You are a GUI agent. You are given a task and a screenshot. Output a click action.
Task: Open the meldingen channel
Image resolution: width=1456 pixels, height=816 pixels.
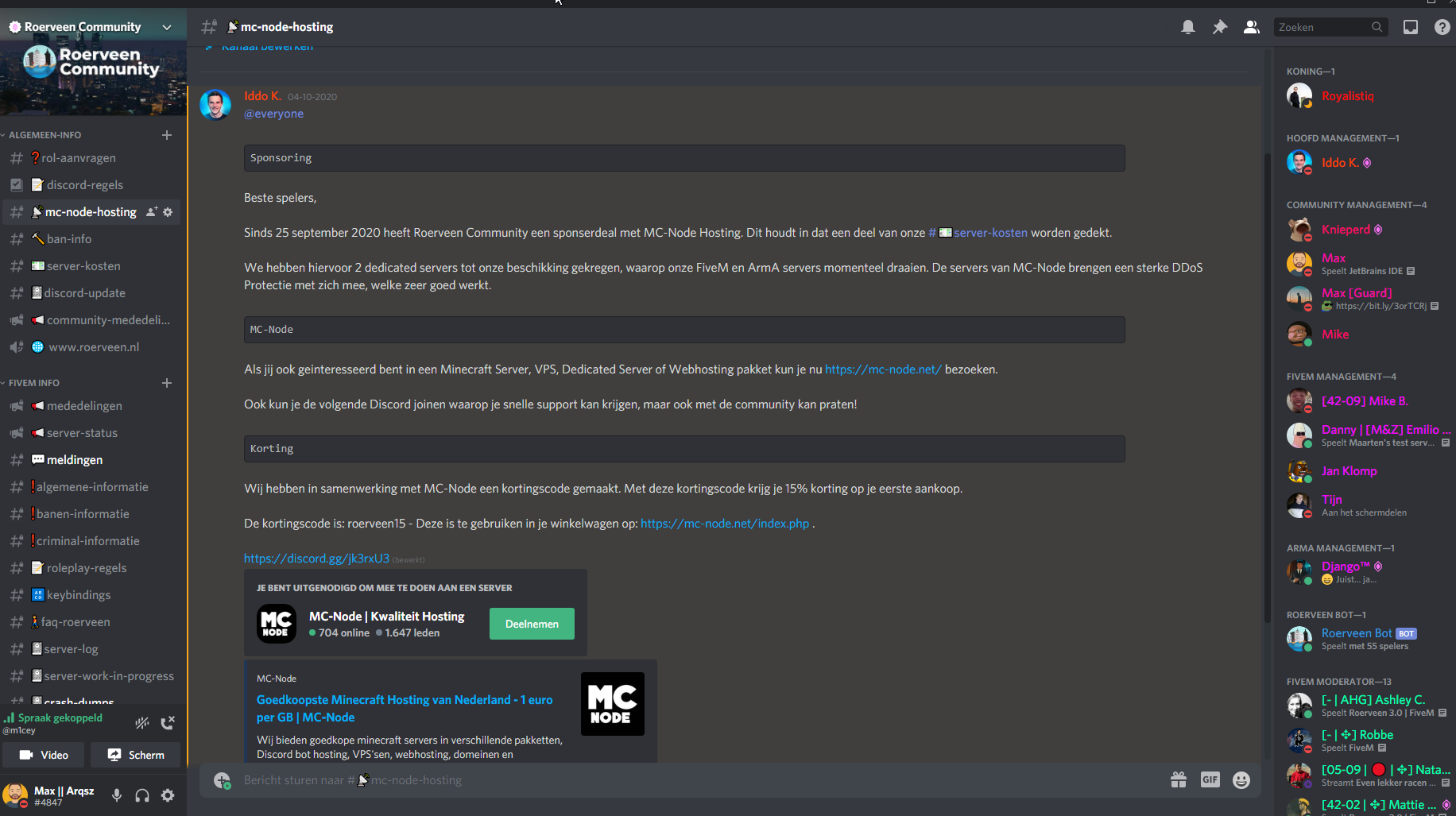pyautogui.click(x=75, y=460)
